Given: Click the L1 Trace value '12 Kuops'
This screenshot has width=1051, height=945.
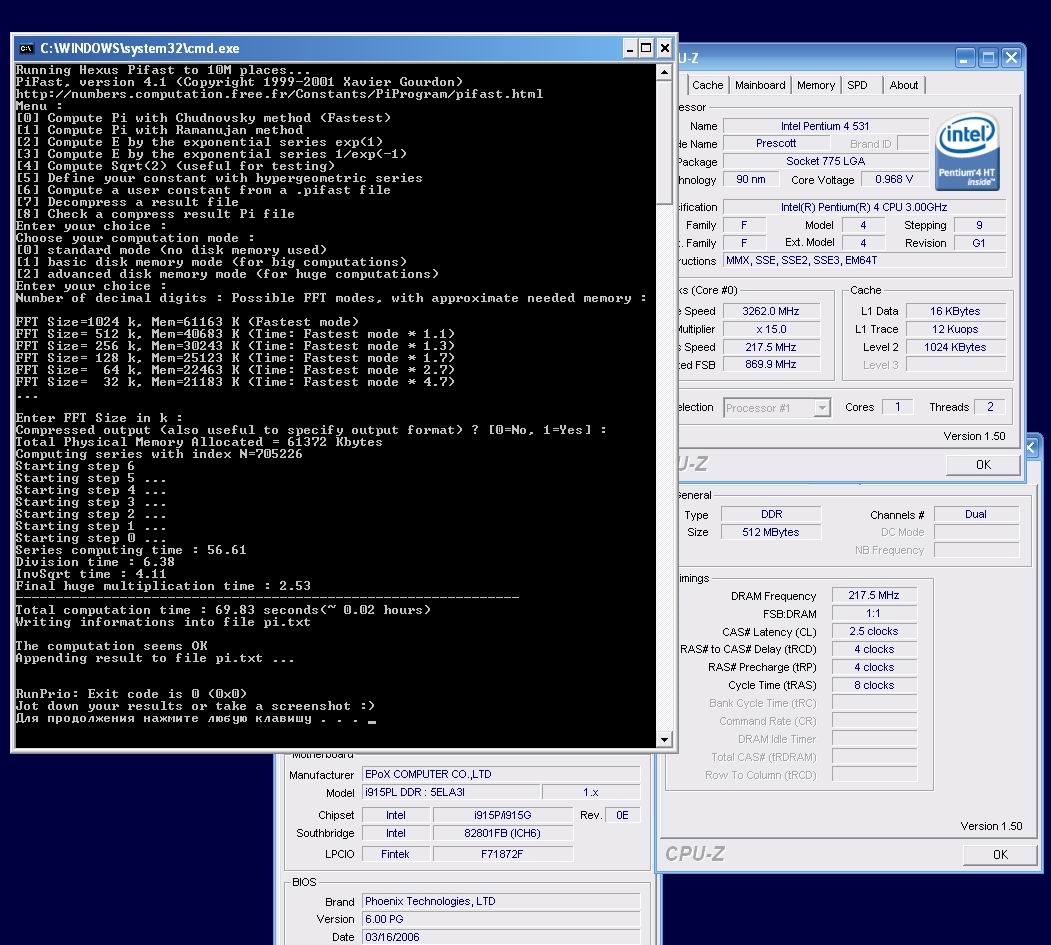Looking at the screenshot, I should pos(955,329).
